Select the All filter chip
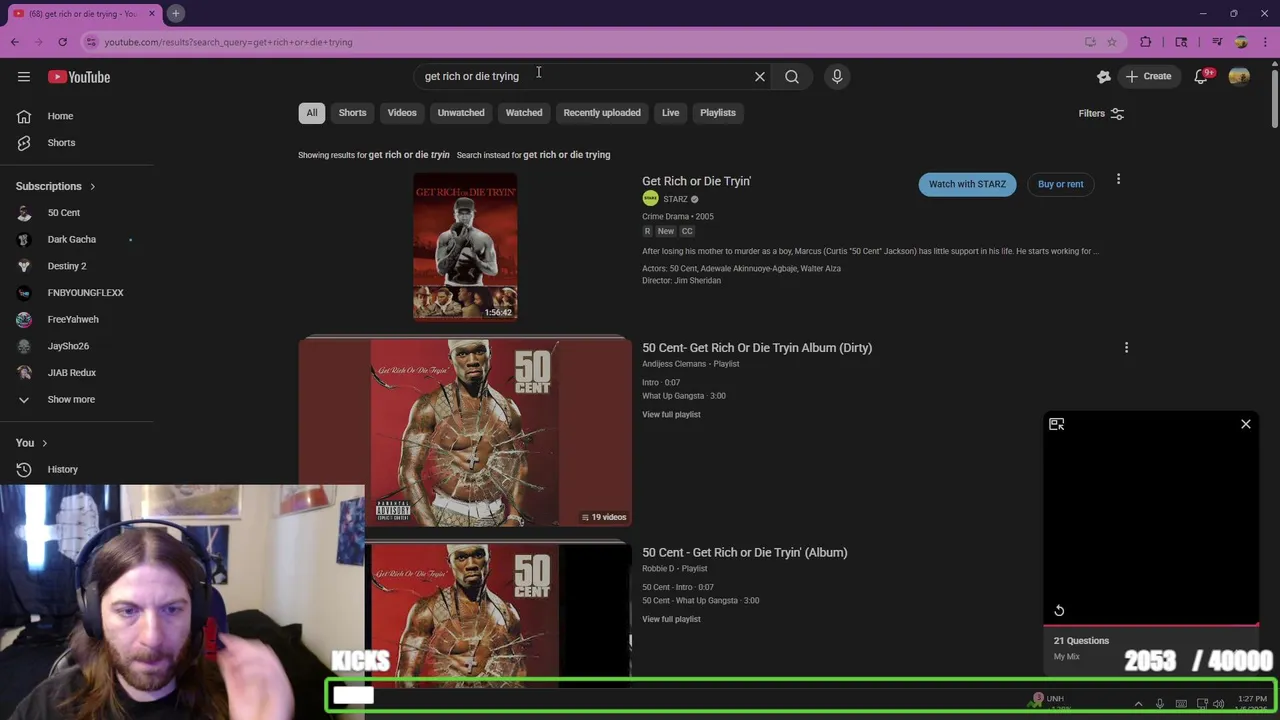 312,113
